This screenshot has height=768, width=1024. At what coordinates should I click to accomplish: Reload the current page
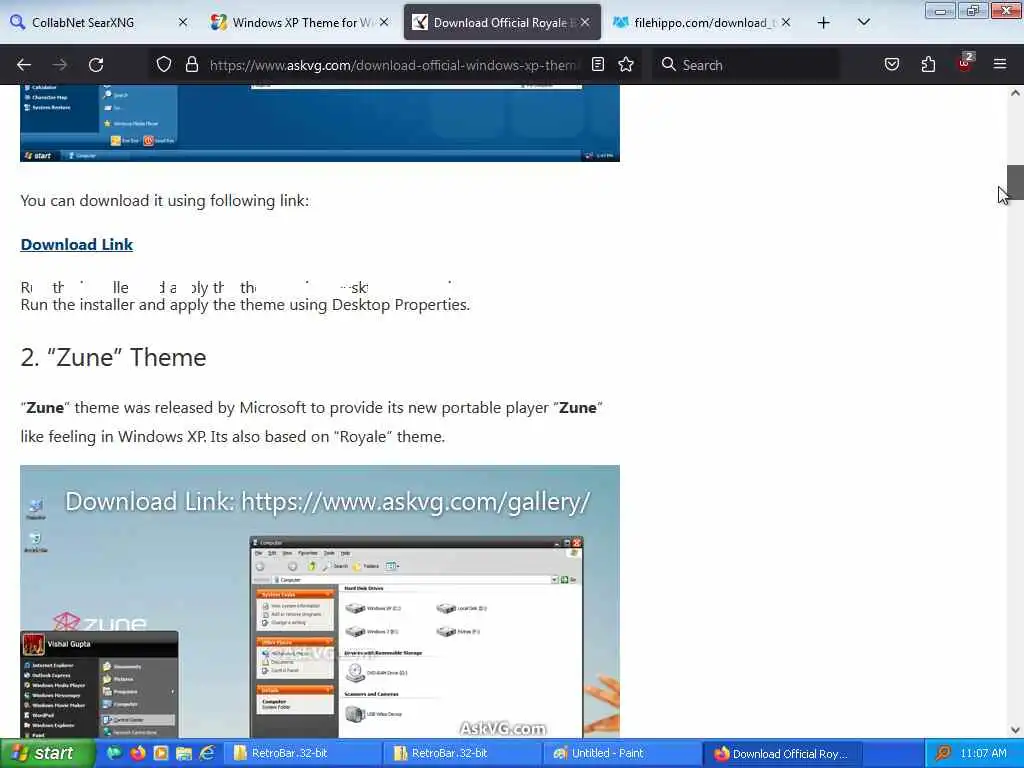[96, 65]
